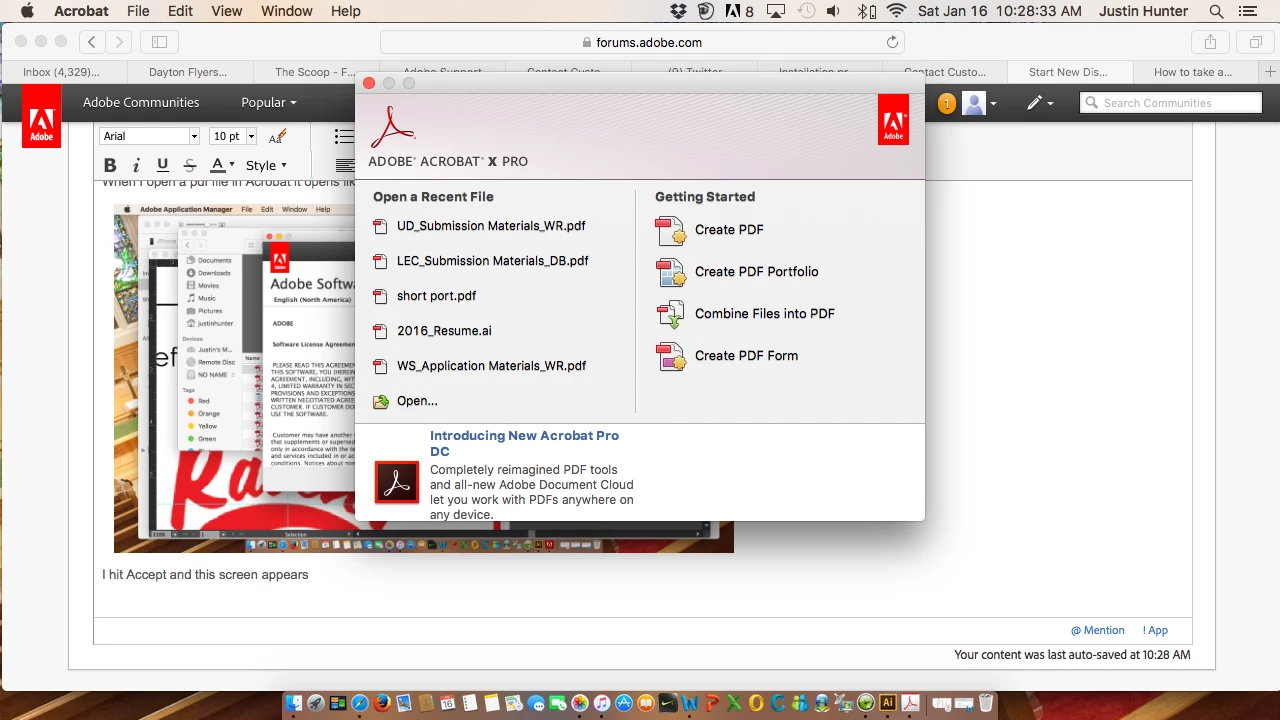Switch to the How to take a... tab
The image size is (1280, 720).
[1193, 72]
